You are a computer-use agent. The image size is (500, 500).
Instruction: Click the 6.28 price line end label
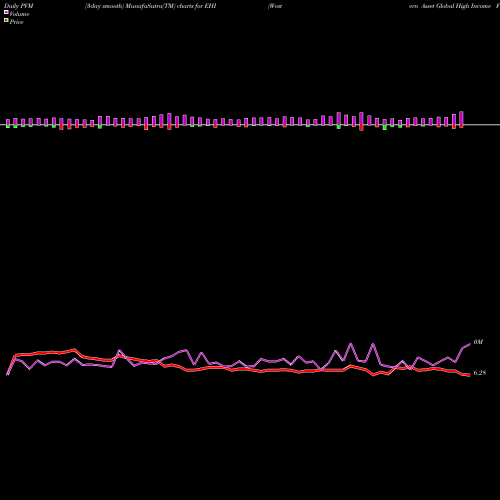click(480, 373)
